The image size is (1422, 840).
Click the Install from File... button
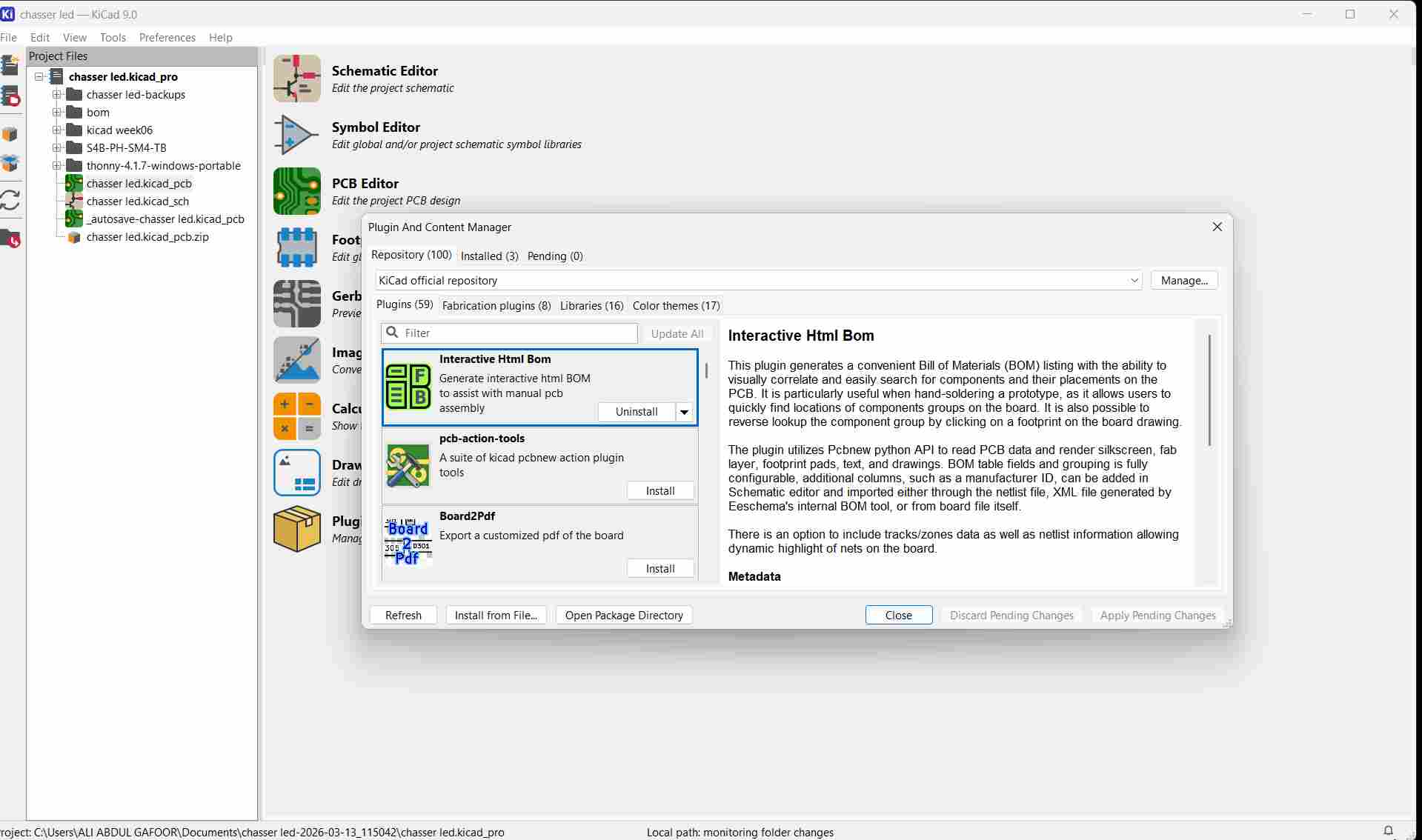point(496,616)
